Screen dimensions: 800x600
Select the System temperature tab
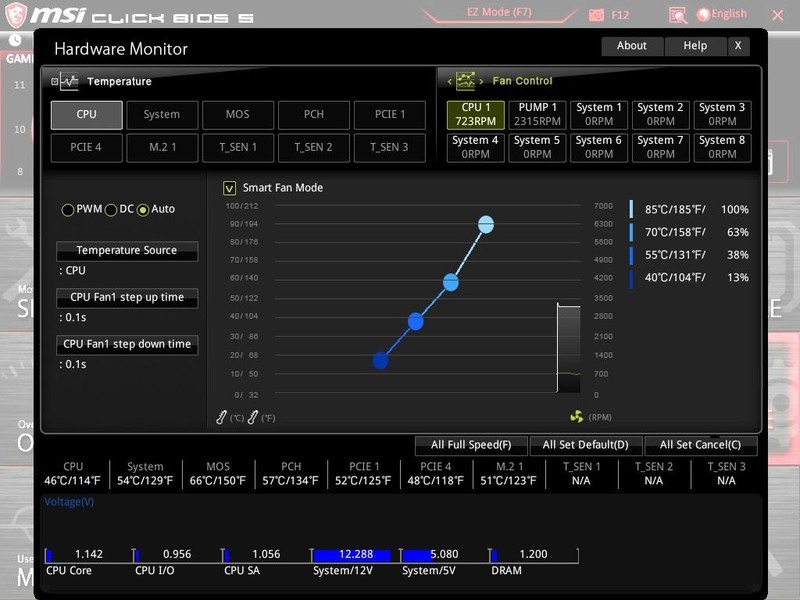(x=162, y=115)
